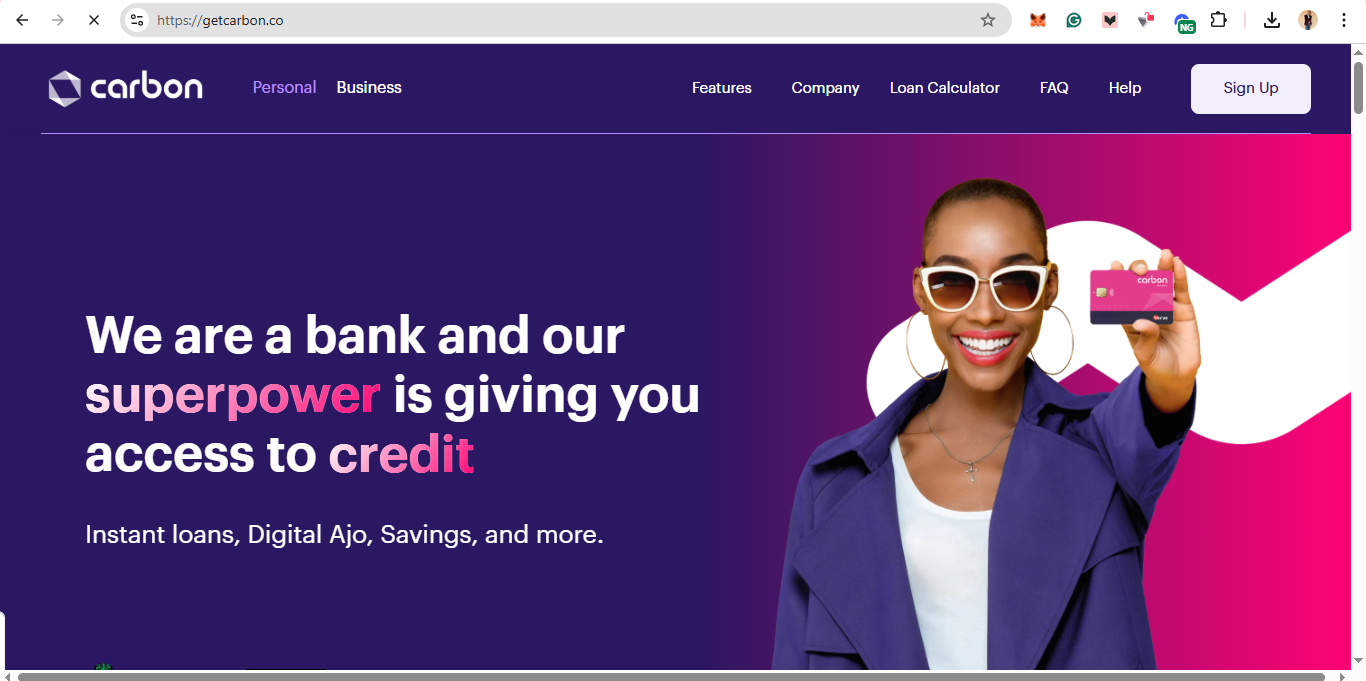The image size is (1366, 681).
Task: Open Chrome three-dot menu
Action: [x=1344, y=20]
